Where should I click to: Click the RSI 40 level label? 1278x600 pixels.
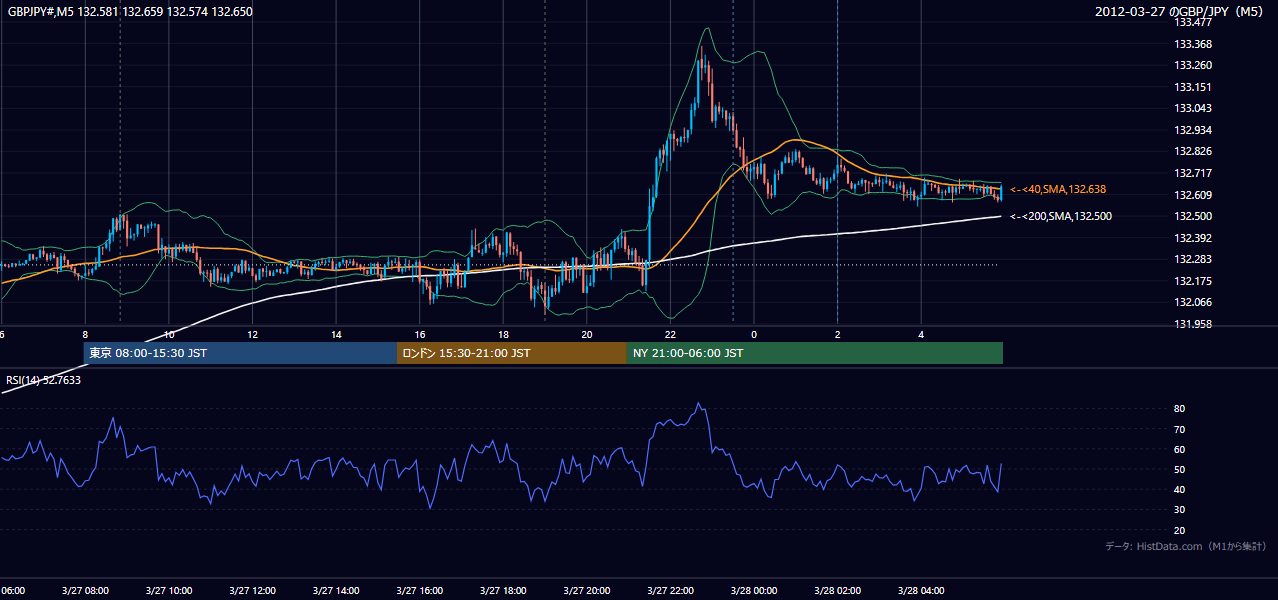click(x=1180, y=489)
